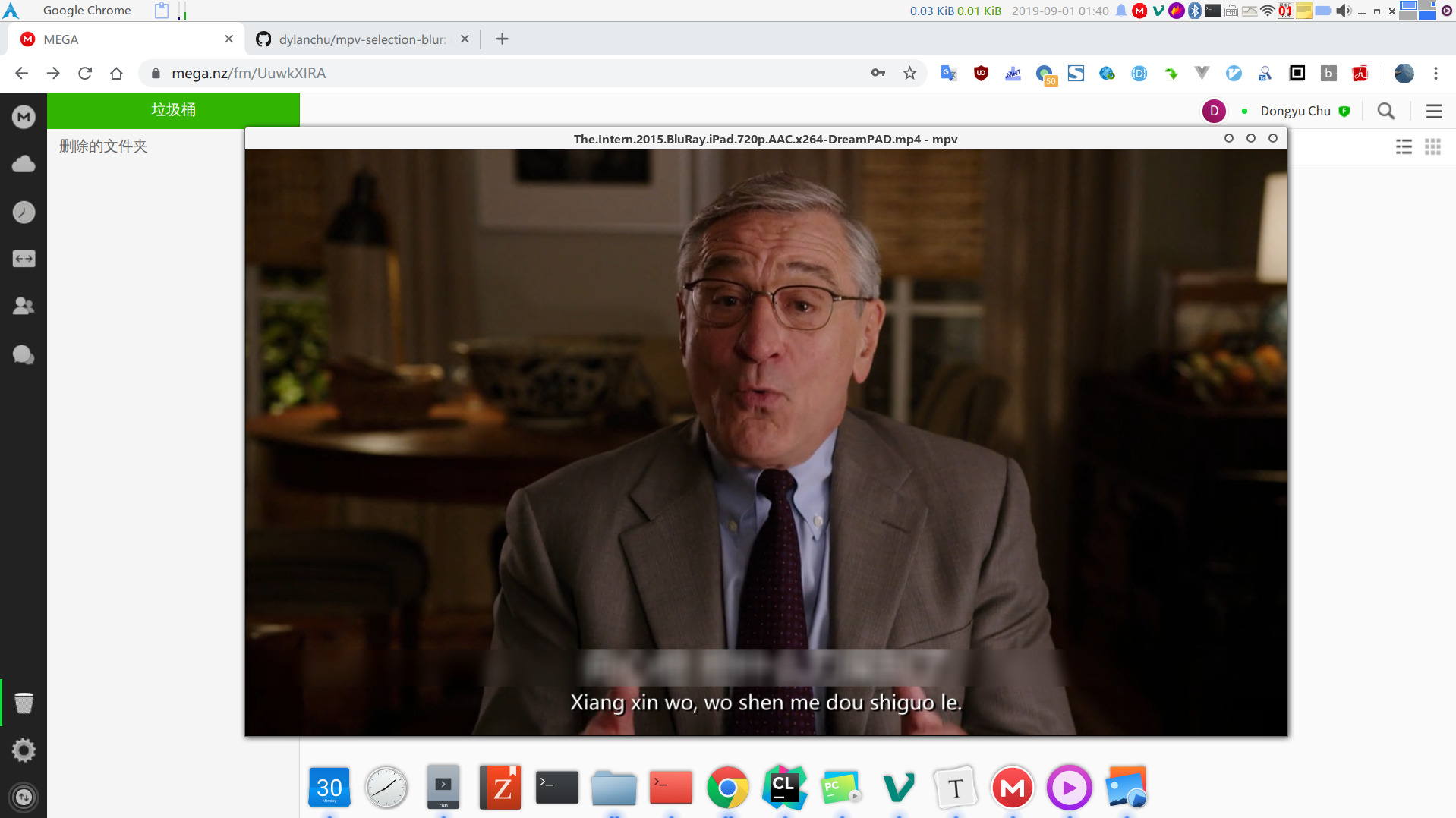Open purple media player in dock
The image size is (1456, 818).
[x=1070, y=788]
